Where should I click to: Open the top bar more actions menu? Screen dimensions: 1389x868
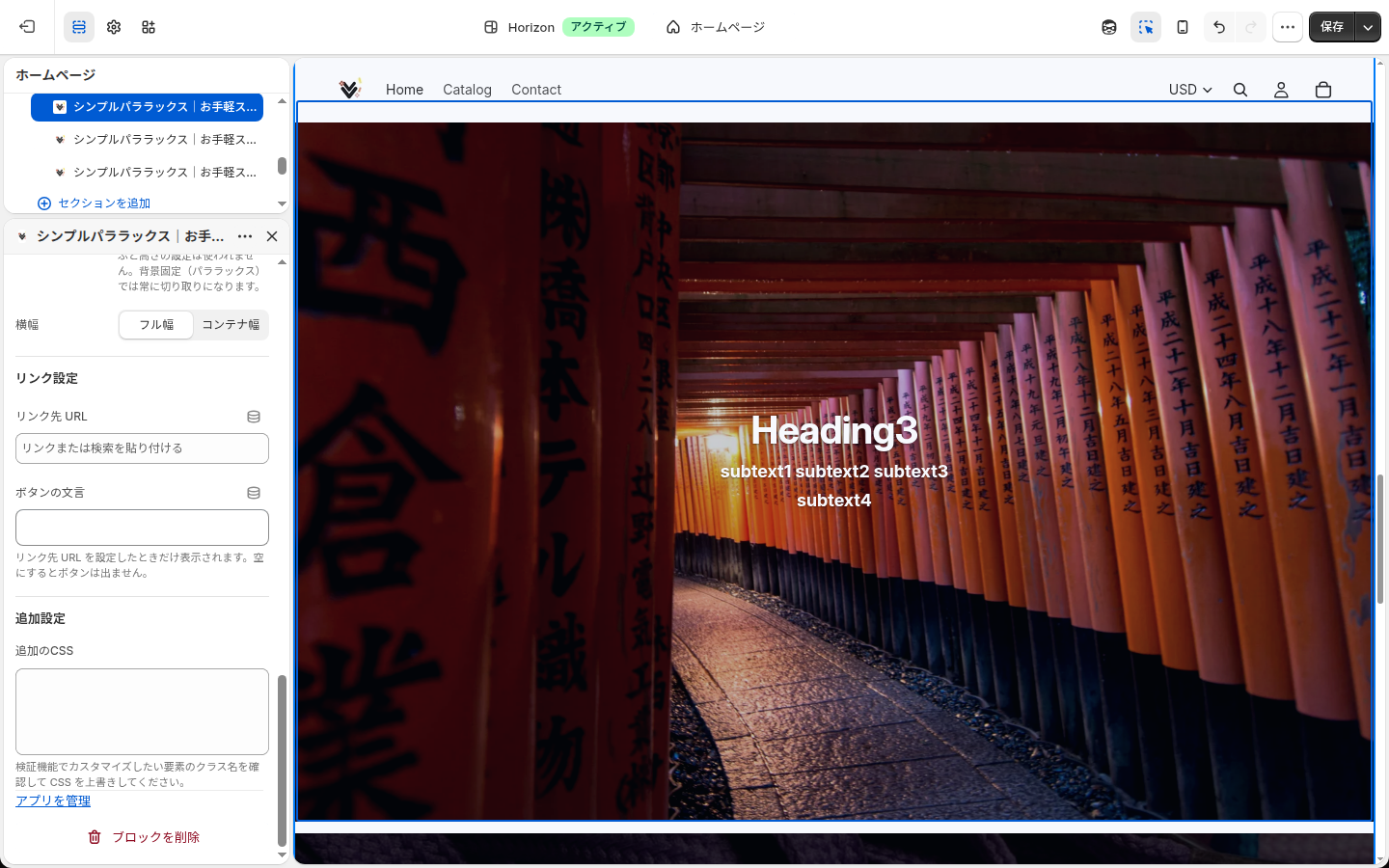pos(1288,27)
